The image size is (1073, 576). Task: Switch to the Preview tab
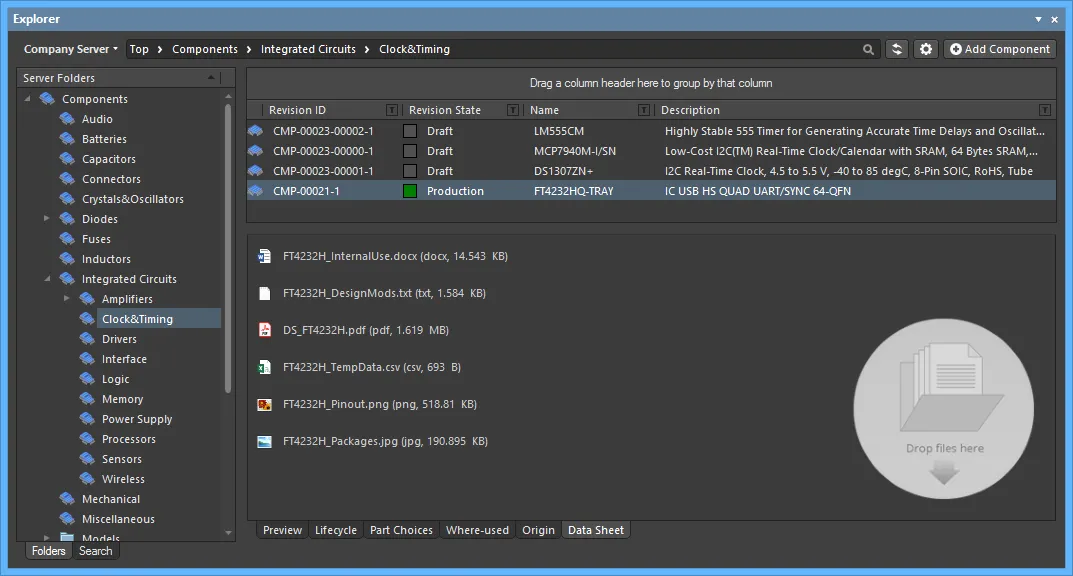click(282, 530)
